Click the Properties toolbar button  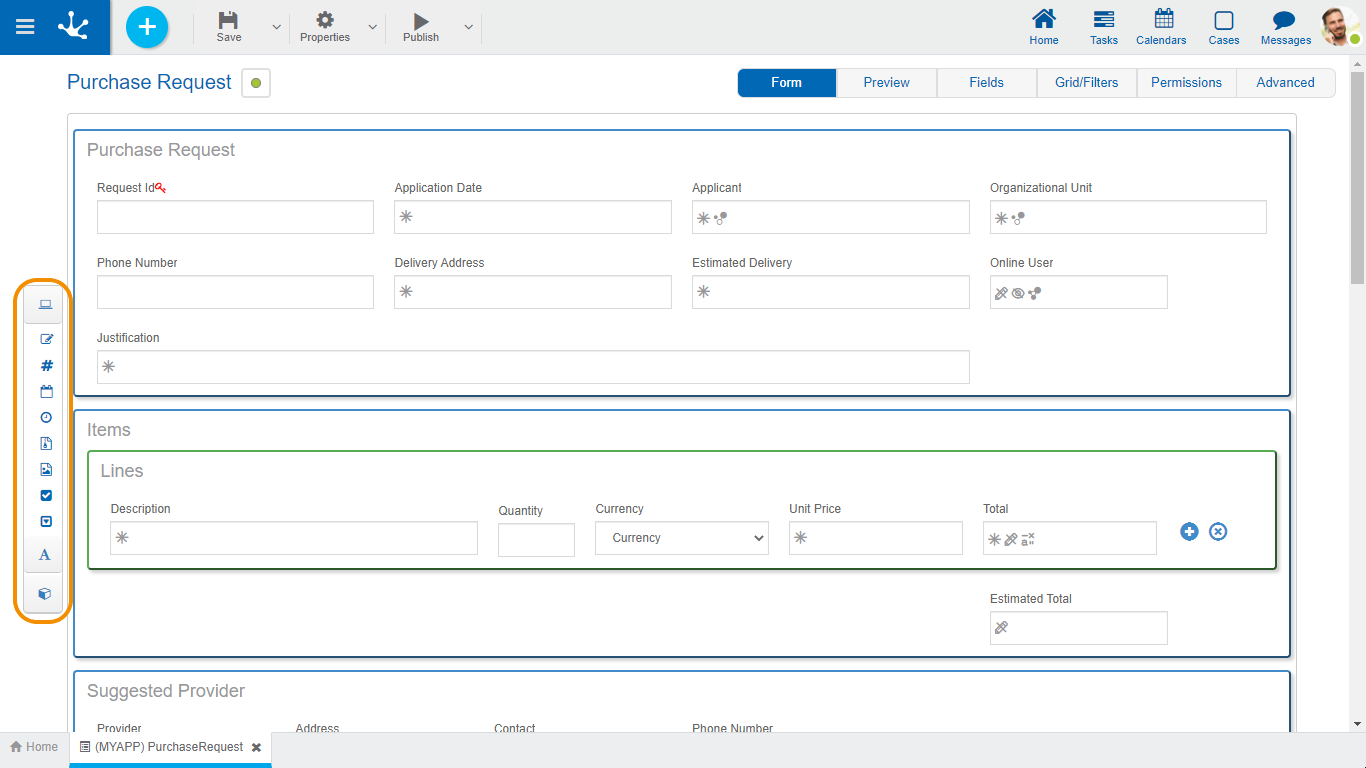325,28
